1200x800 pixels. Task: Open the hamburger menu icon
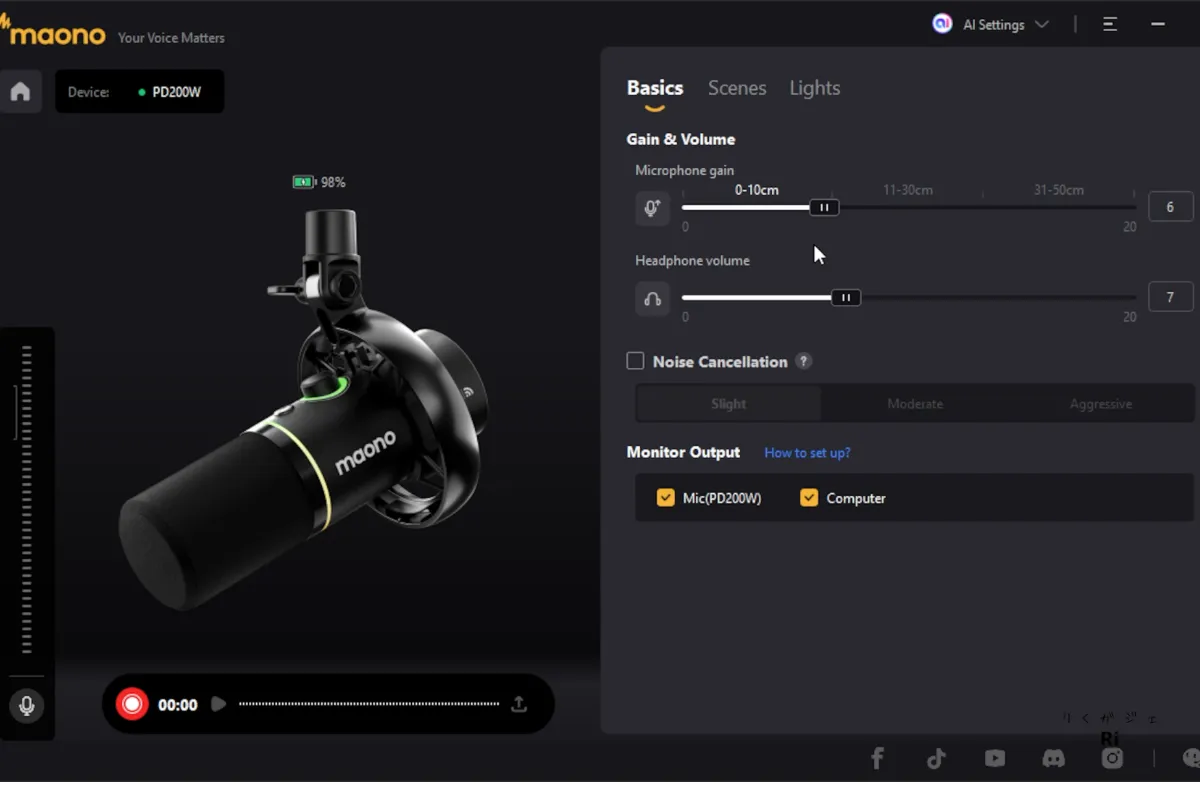[x=1110, y=25]
